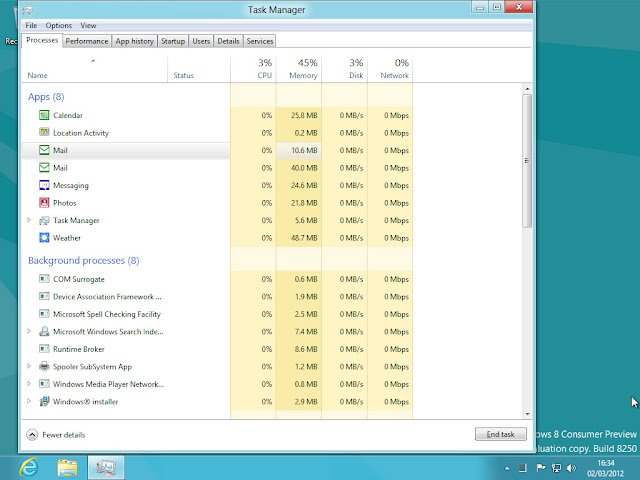Click the taskbar clock showing 16:34
640x480 pixels.
tap(606, 468)
